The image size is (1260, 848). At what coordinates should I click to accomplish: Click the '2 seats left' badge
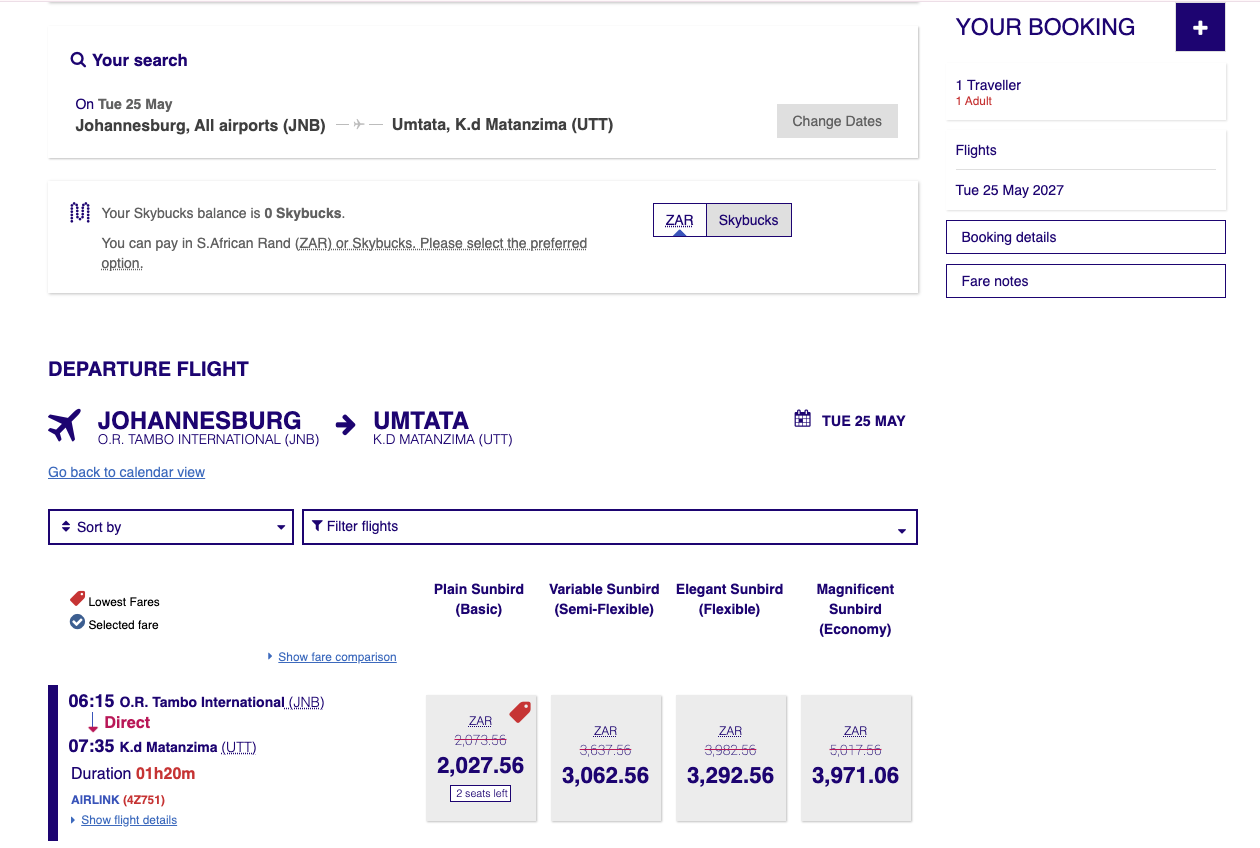pyautogui.click(x=481, y=793)
